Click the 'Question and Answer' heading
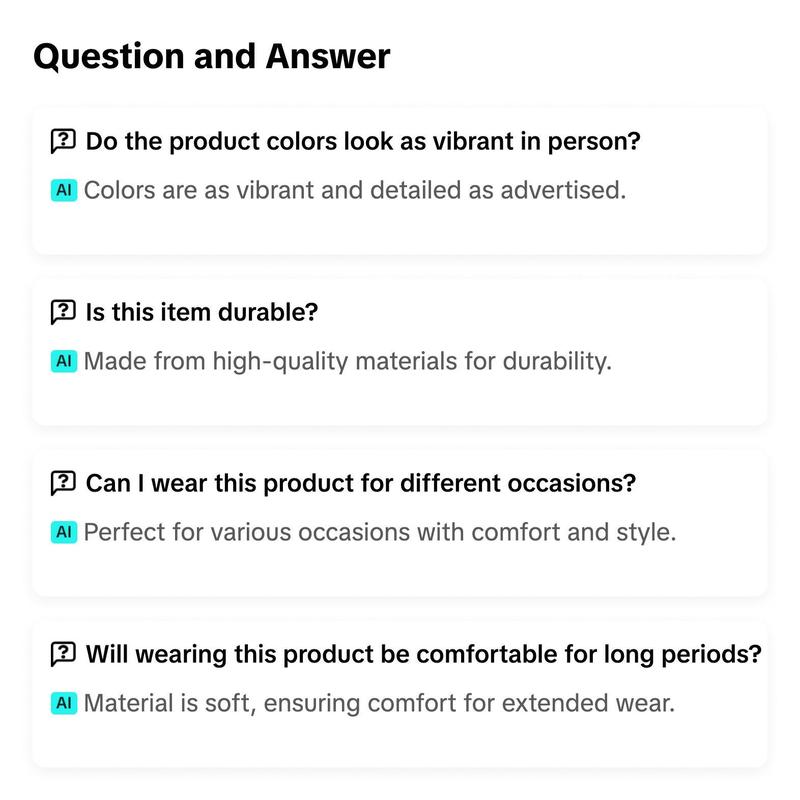The width and height of the screenshot is (800, 800). [x=212, y=57]
